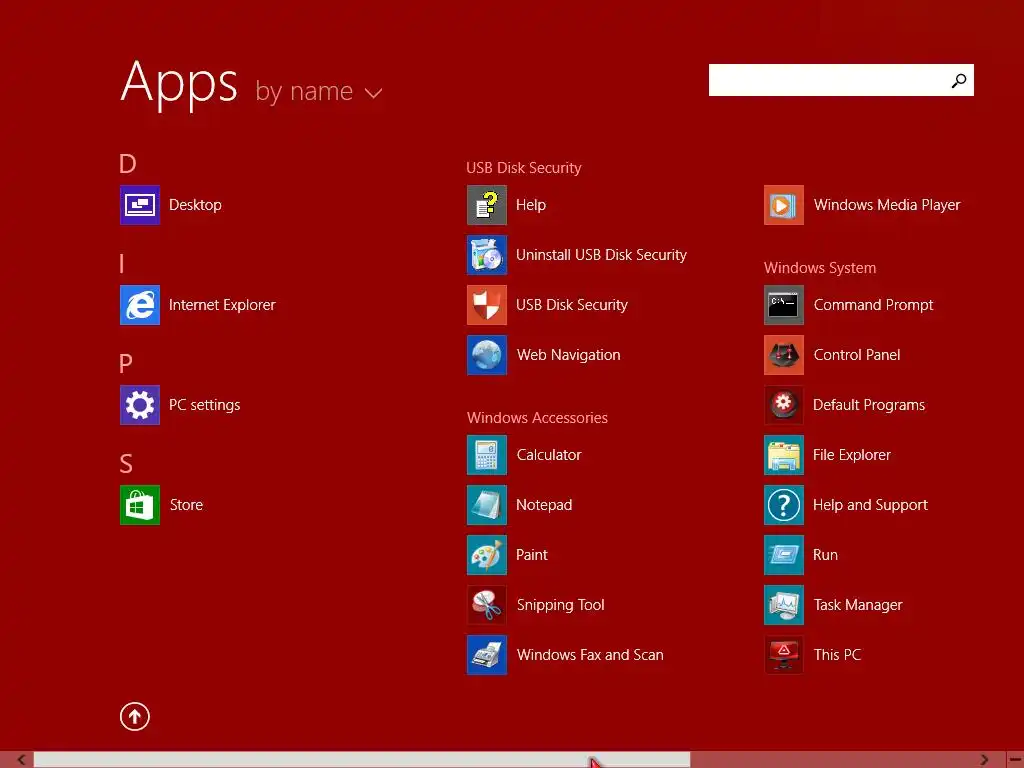The height and width of the screenshot is (768, 1024).
Task: Click the search magnifier icon
Action: 959,80
